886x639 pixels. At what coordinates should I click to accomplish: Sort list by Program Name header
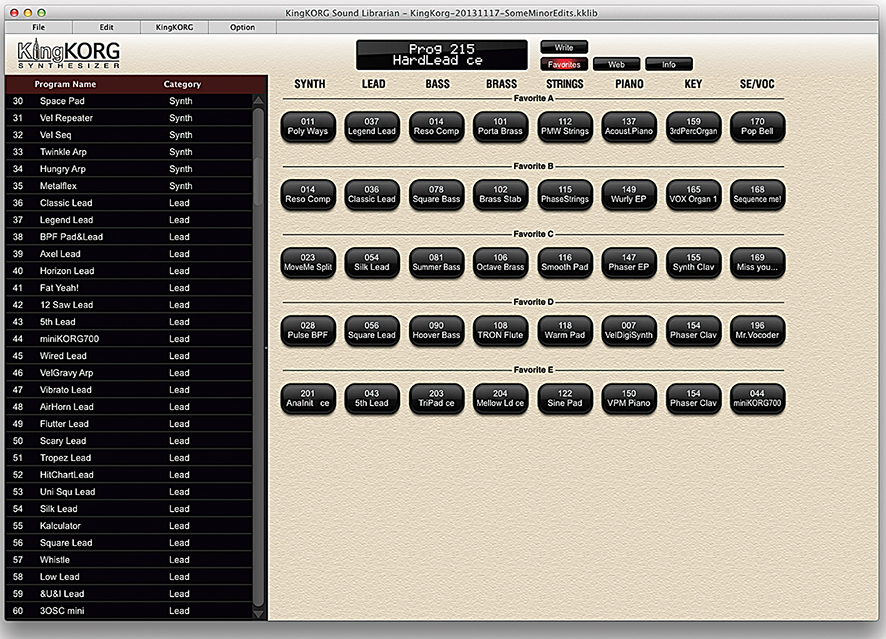[x=65, y=84]
